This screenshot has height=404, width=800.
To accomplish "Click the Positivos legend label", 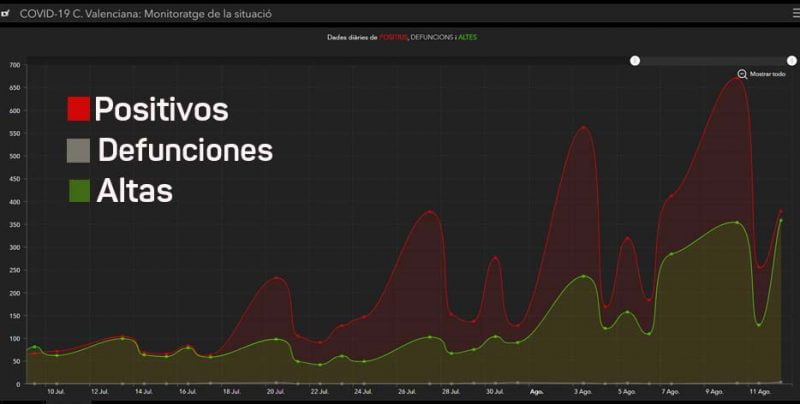I will (x=161, y=110).
